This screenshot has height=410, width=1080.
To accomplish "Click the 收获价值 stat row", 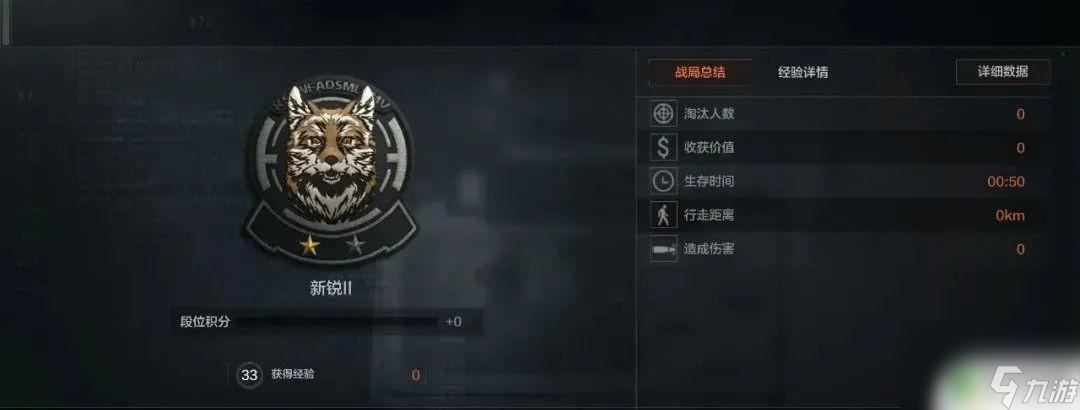I will point(850,147).
